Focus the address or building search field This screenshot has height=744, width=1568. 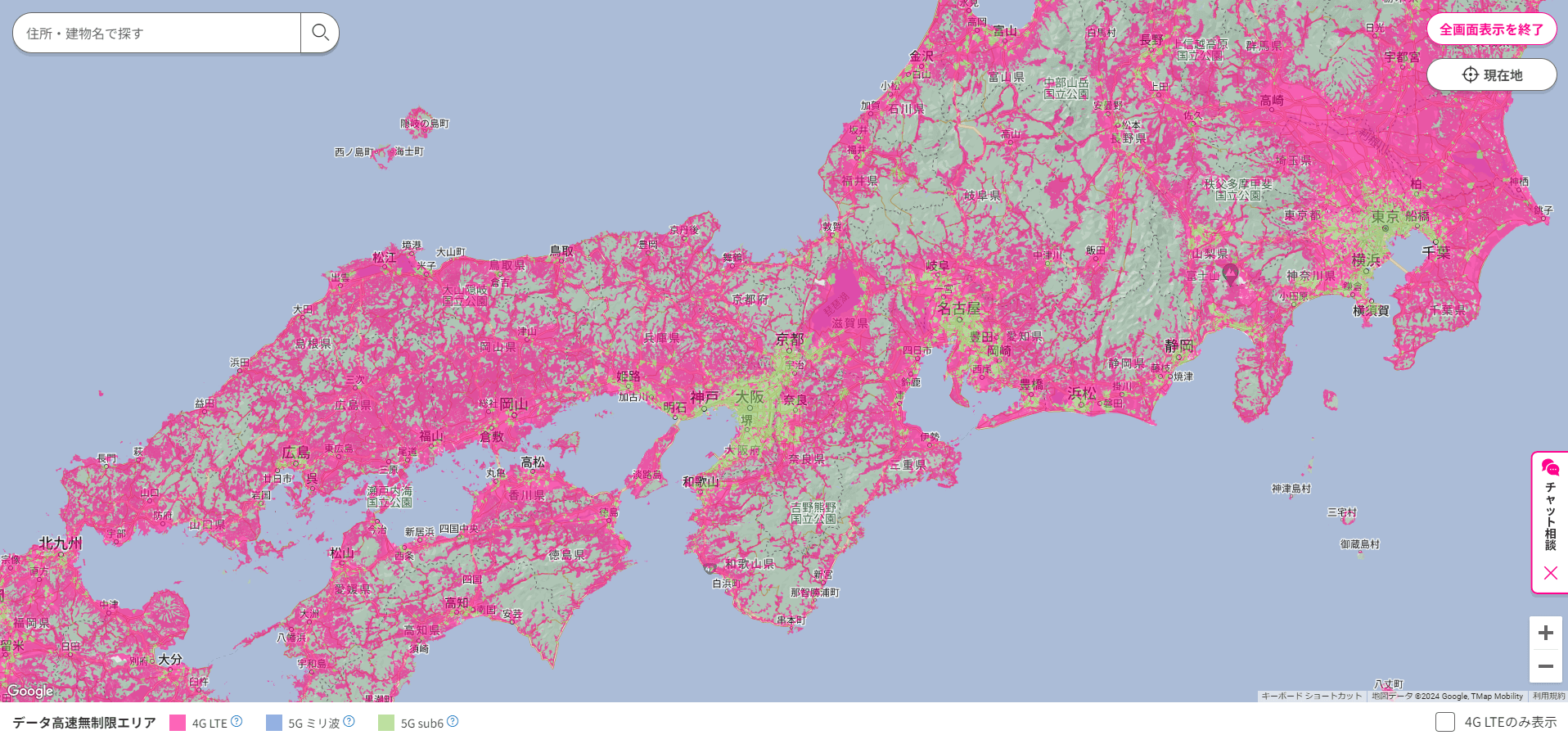[x=157, y=33]
